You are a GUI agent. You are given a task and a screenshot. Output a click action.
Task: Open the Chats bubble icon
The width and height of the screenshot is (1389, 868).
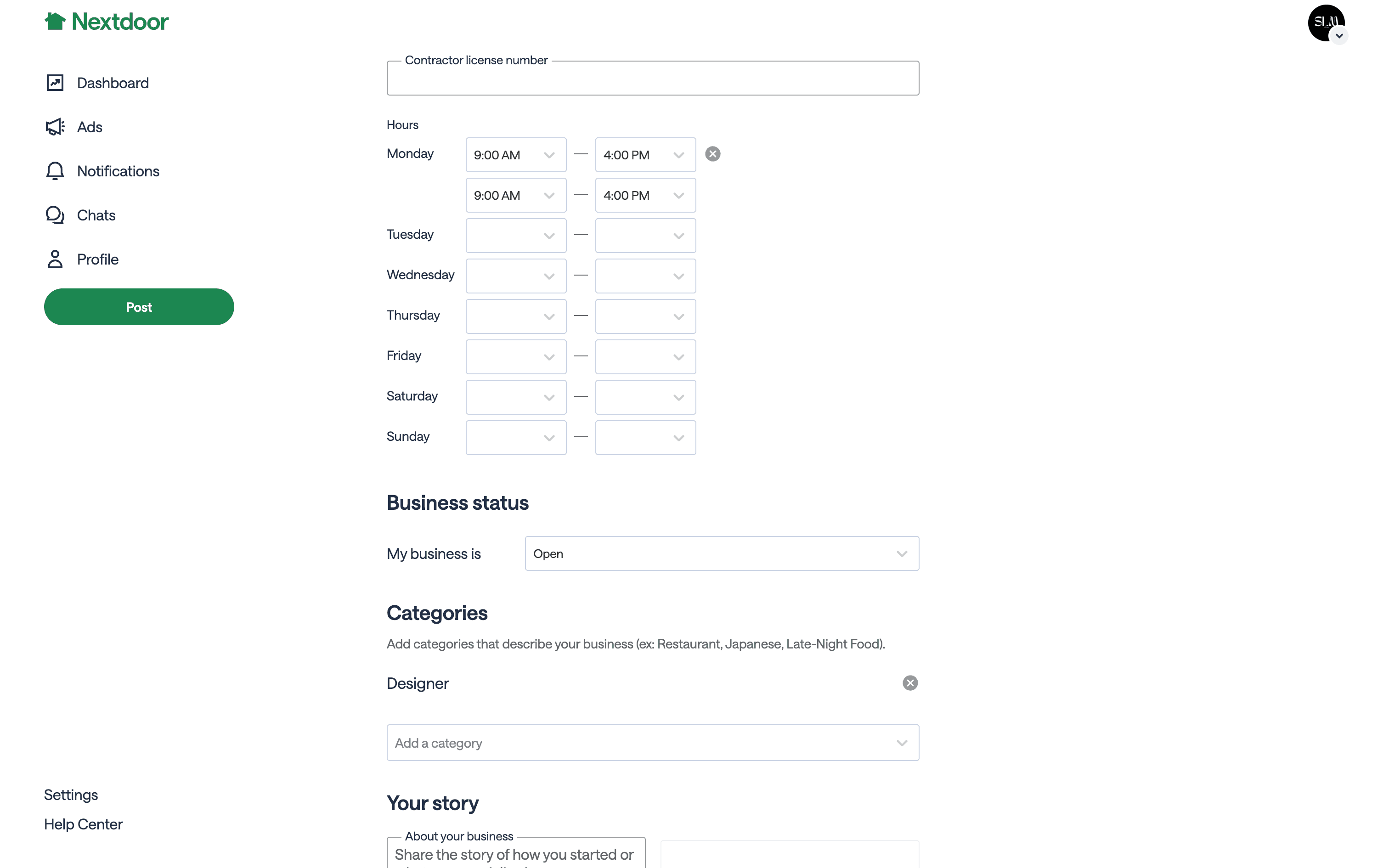click(55, 215)
